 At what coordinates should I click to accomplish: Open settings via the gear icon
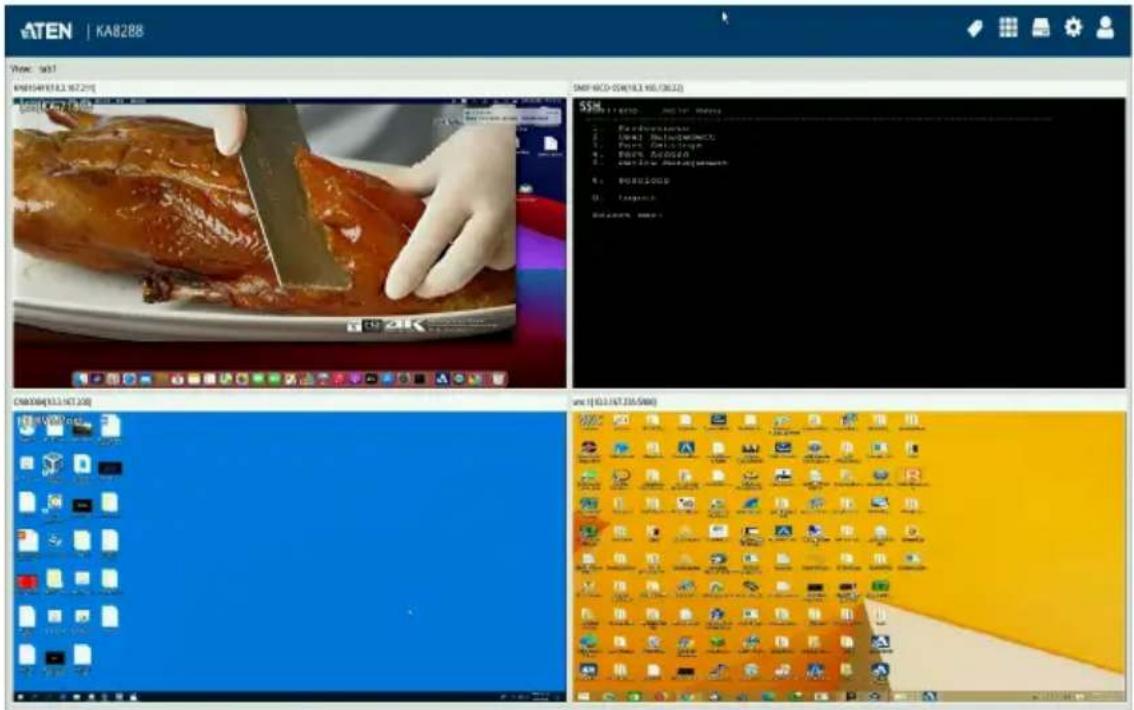[1073, 28]
